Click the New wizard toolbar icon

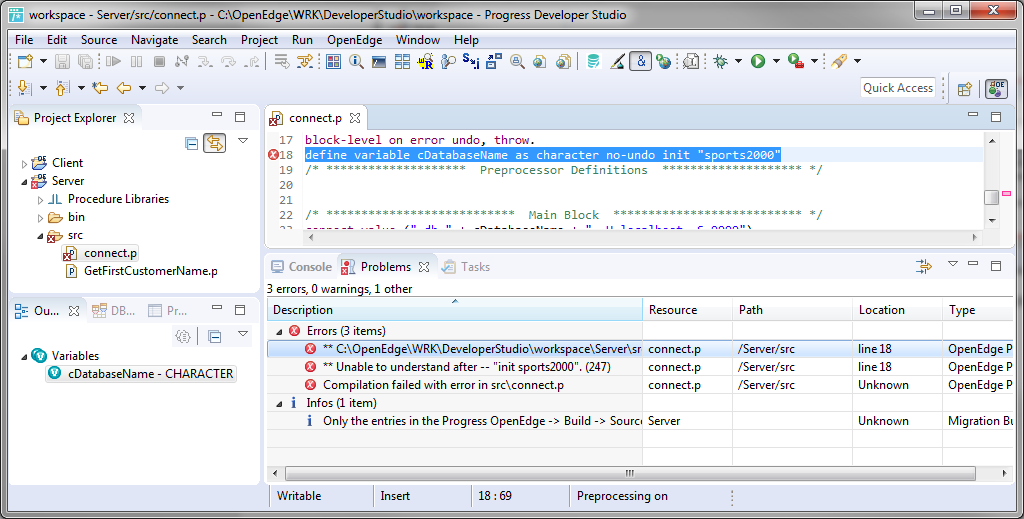click(25, 61)
